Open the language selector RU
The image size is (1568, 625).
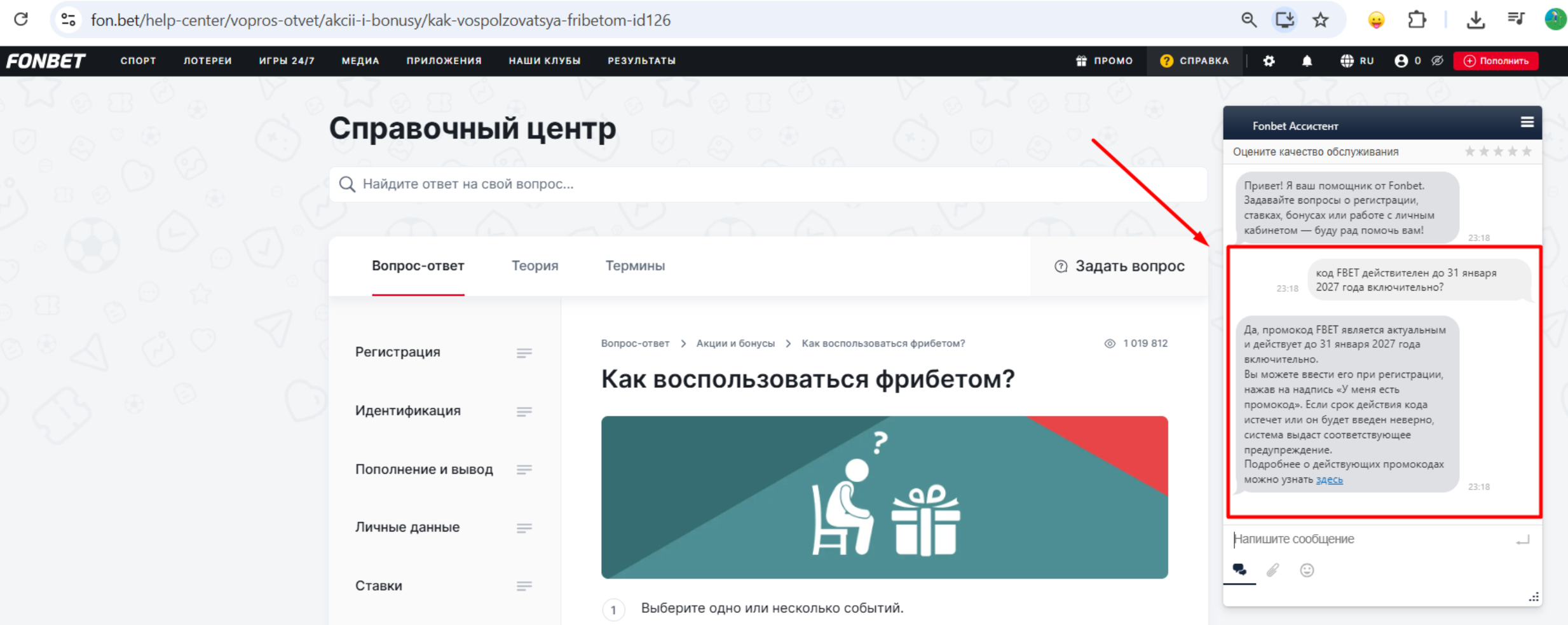1357,61
